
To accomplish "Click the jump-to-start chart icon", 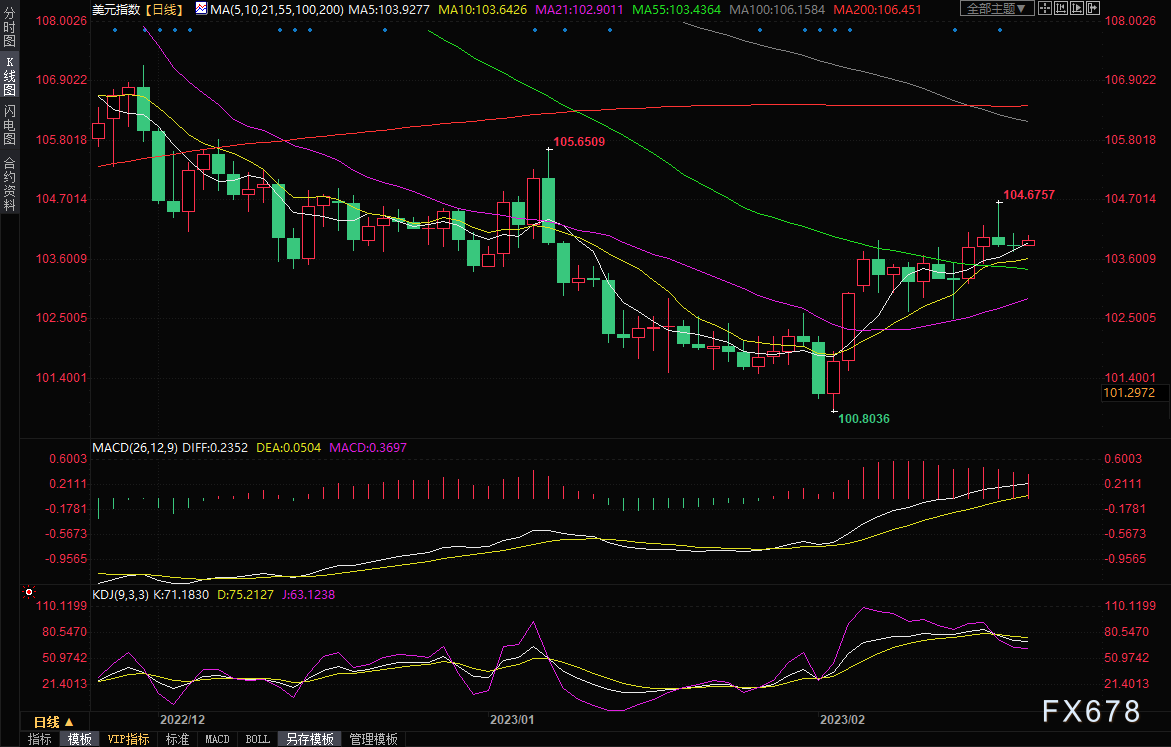I will point(1061,8).
